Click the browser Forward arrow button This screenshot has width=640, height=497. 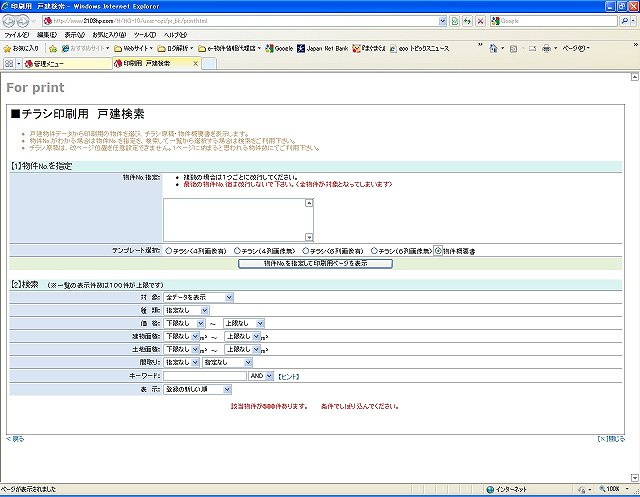point(22,21)
